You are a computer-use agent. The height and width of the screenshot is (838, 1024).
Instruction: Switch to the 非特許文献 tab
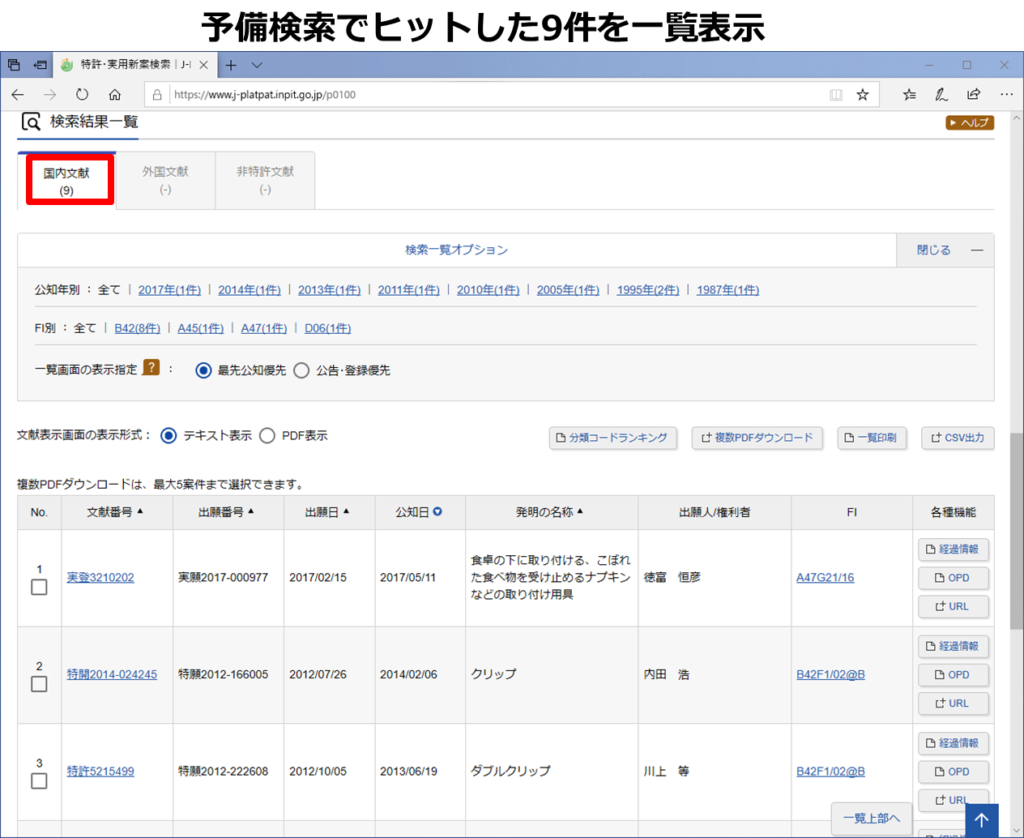(265, 180)
